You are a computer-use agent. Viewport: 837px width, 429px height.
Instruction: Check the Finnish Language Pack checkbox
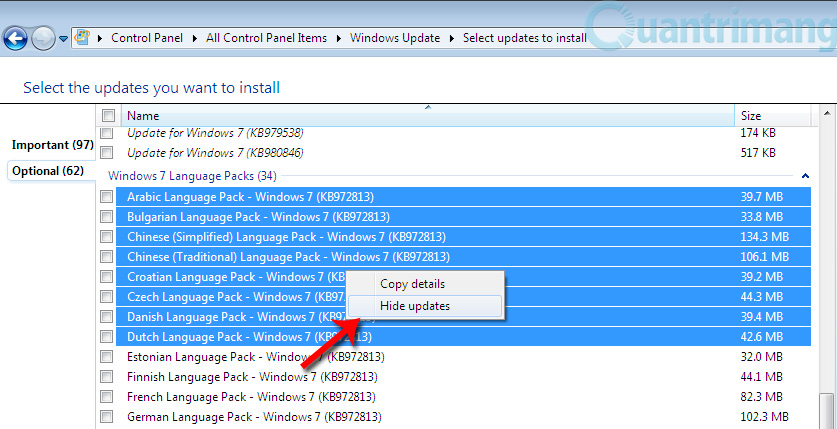click(107, 377)
